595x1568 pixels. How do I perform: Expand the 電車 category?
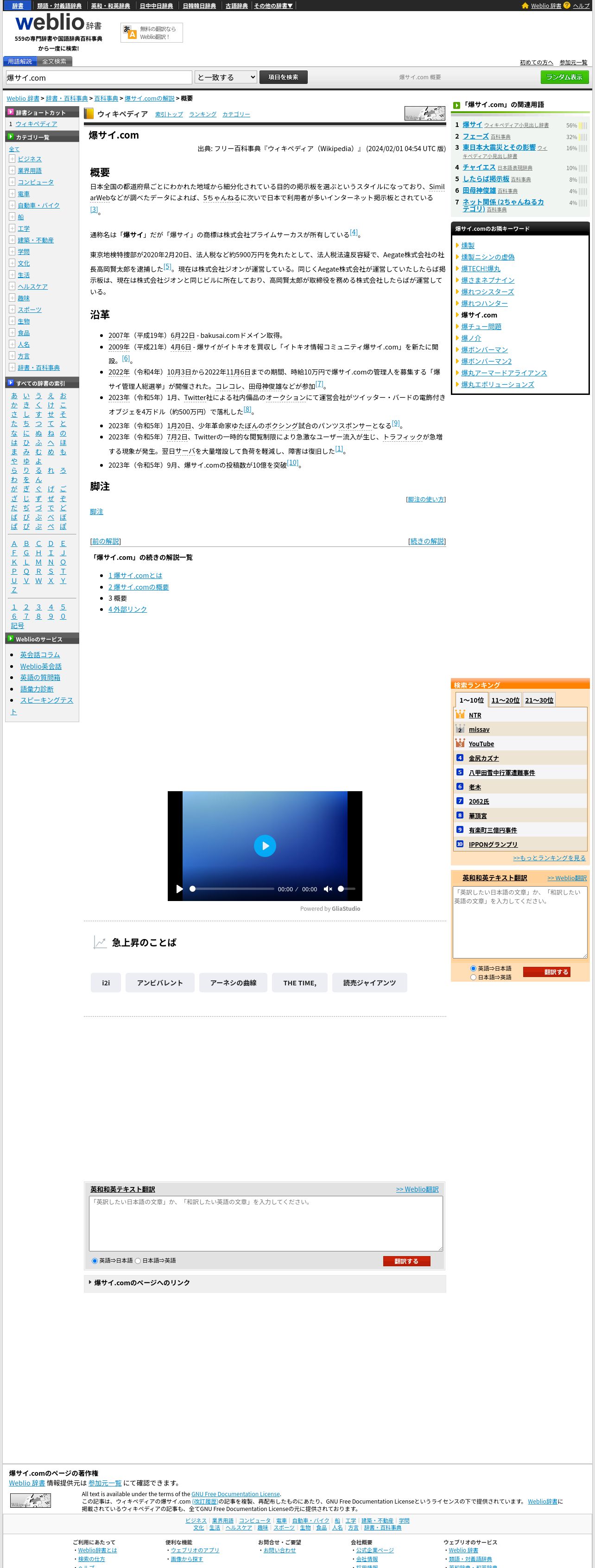[x=12, y=194]
